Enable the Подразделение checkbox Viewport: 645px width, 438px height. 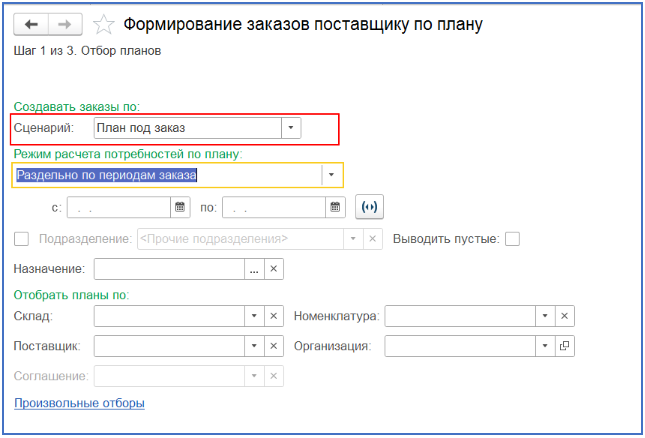pyautogui.click(x=21, y=239)
